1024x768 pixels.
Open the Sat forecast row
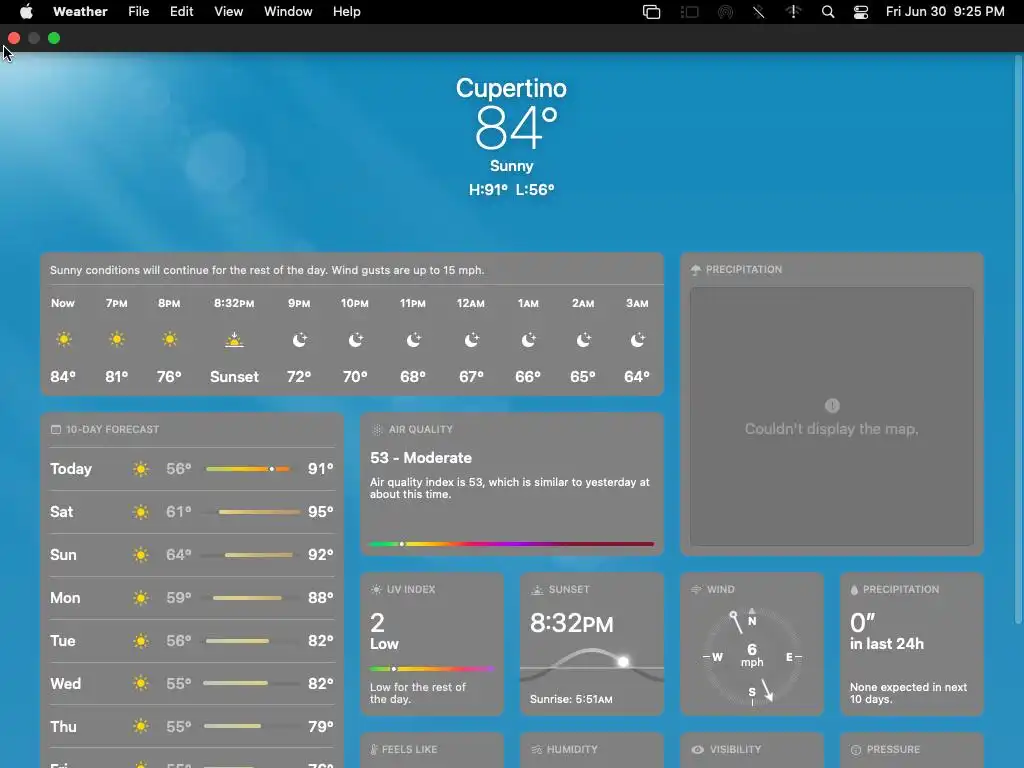pyautogui.click(x=192, y=512)
